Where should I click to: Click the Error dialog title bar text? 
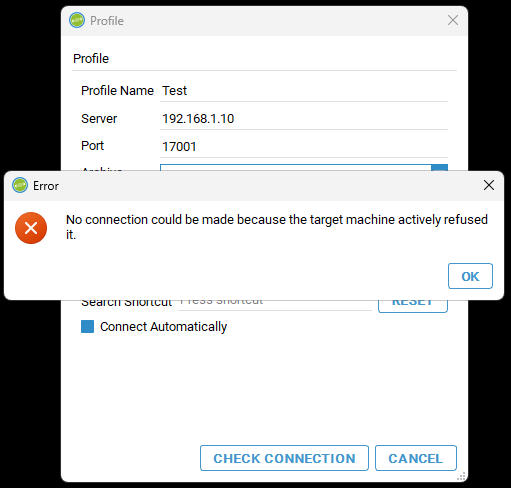coord(46,186)
